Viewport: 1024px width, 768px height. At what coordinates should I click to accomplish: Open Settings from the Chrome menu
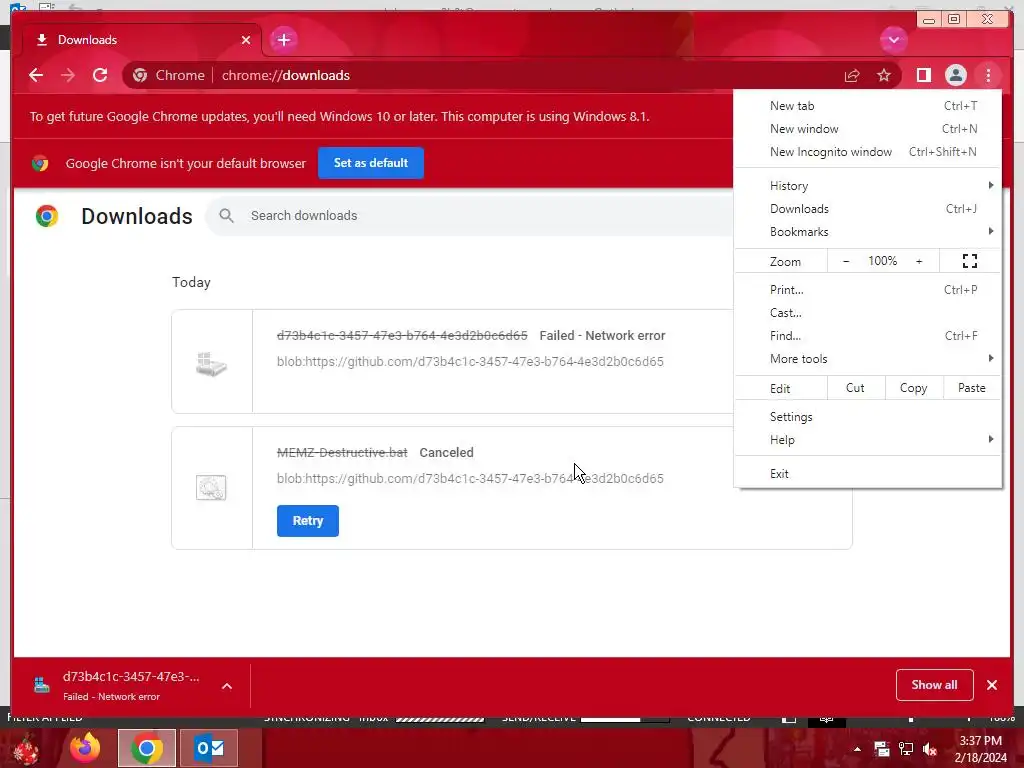868,417
